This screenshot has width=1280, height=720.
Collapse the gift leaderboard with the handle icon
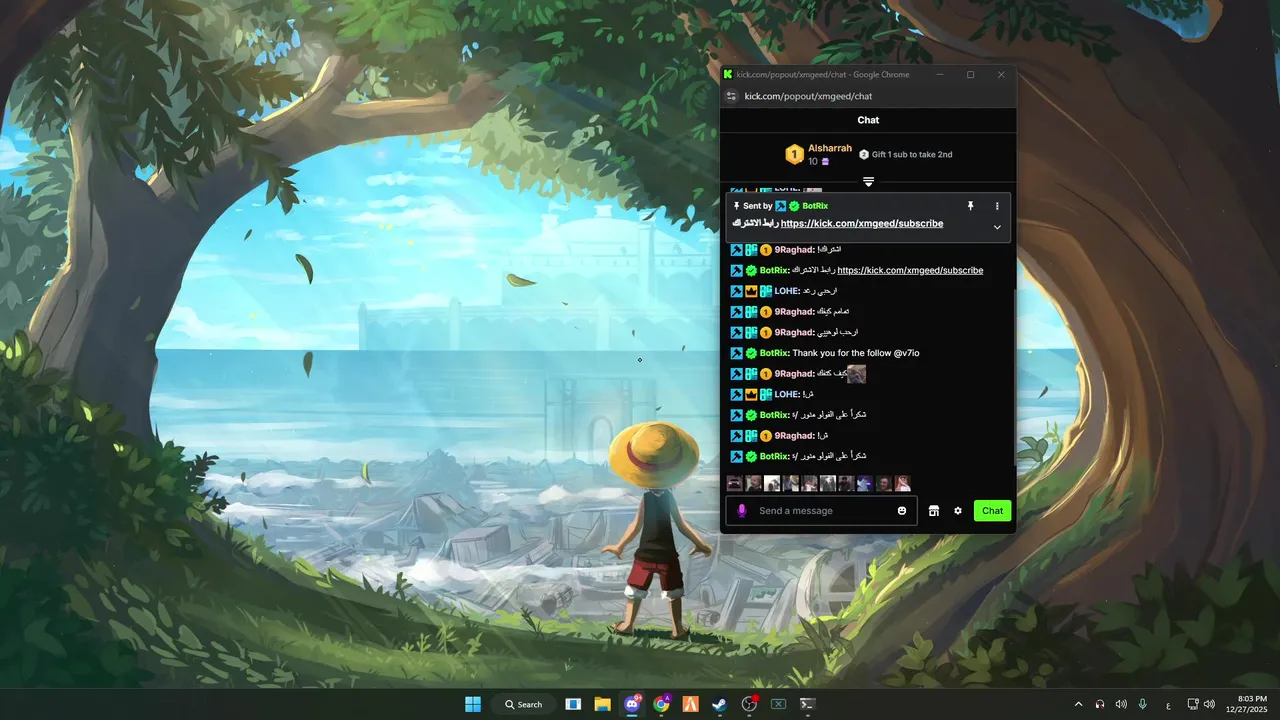coord(868,182)
